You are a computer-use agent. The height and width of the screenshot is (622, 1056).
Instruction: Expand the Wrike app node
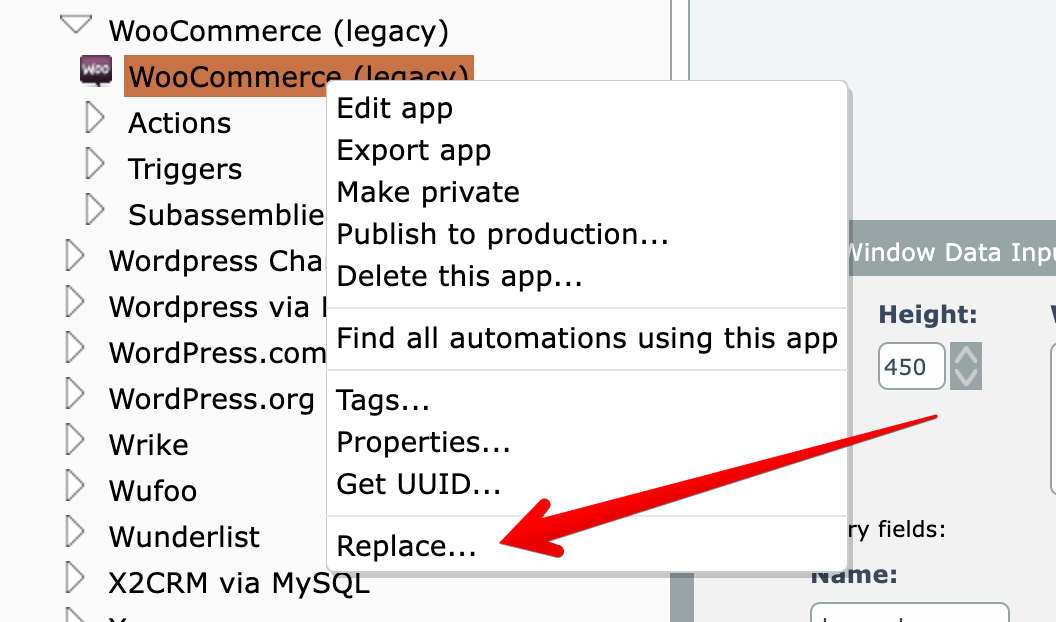click(75, 441)
